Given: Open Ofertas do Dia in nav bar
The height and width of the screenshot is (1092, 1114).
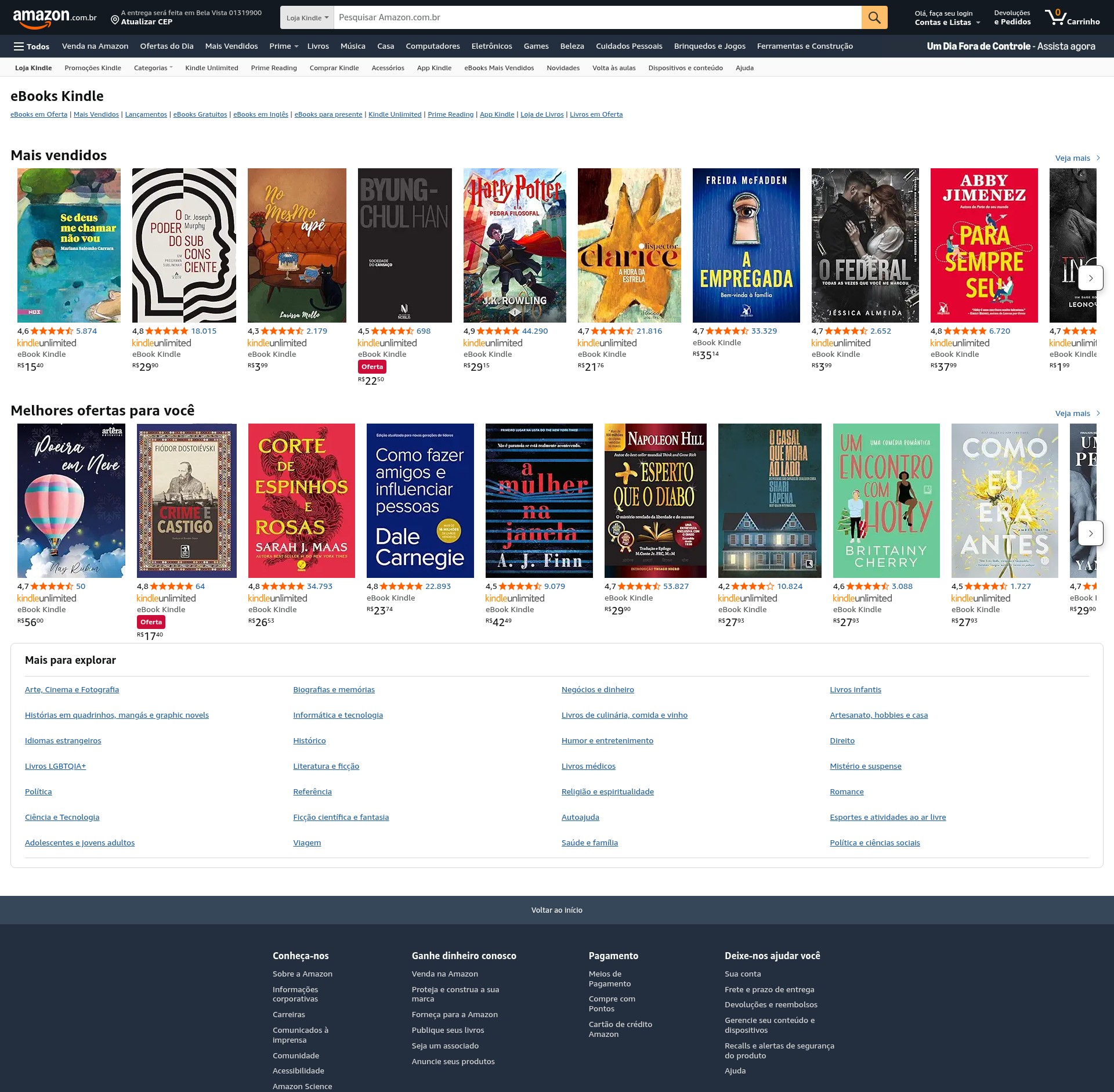Looking at the screenshot, I should tap(167, 46).
